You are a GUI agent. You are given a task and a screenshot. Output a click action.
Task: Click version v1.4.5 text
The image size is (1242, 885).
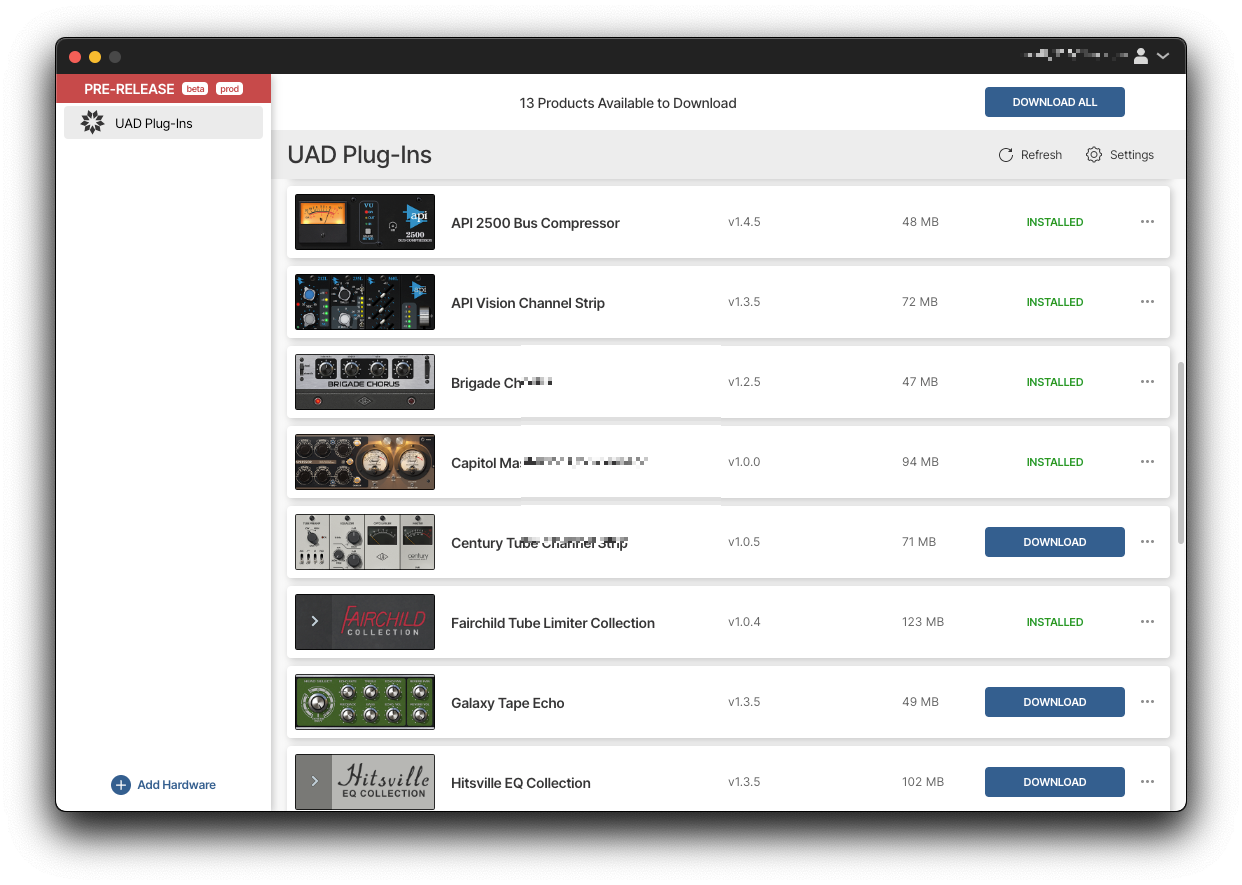[x=744, y=222]
